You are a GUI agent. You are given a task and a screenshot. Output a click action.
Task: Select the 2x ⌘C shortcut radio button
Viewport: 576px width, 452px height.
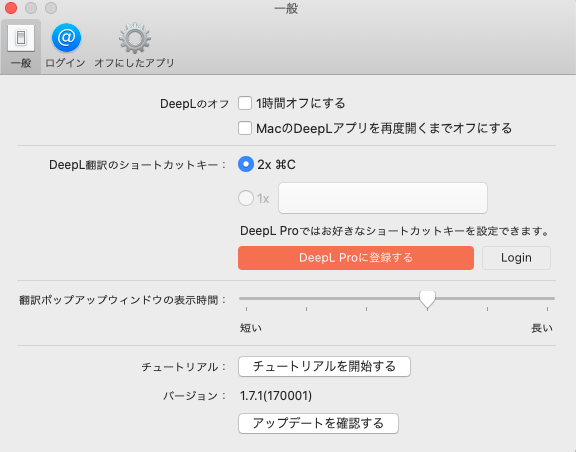point(246,164)
